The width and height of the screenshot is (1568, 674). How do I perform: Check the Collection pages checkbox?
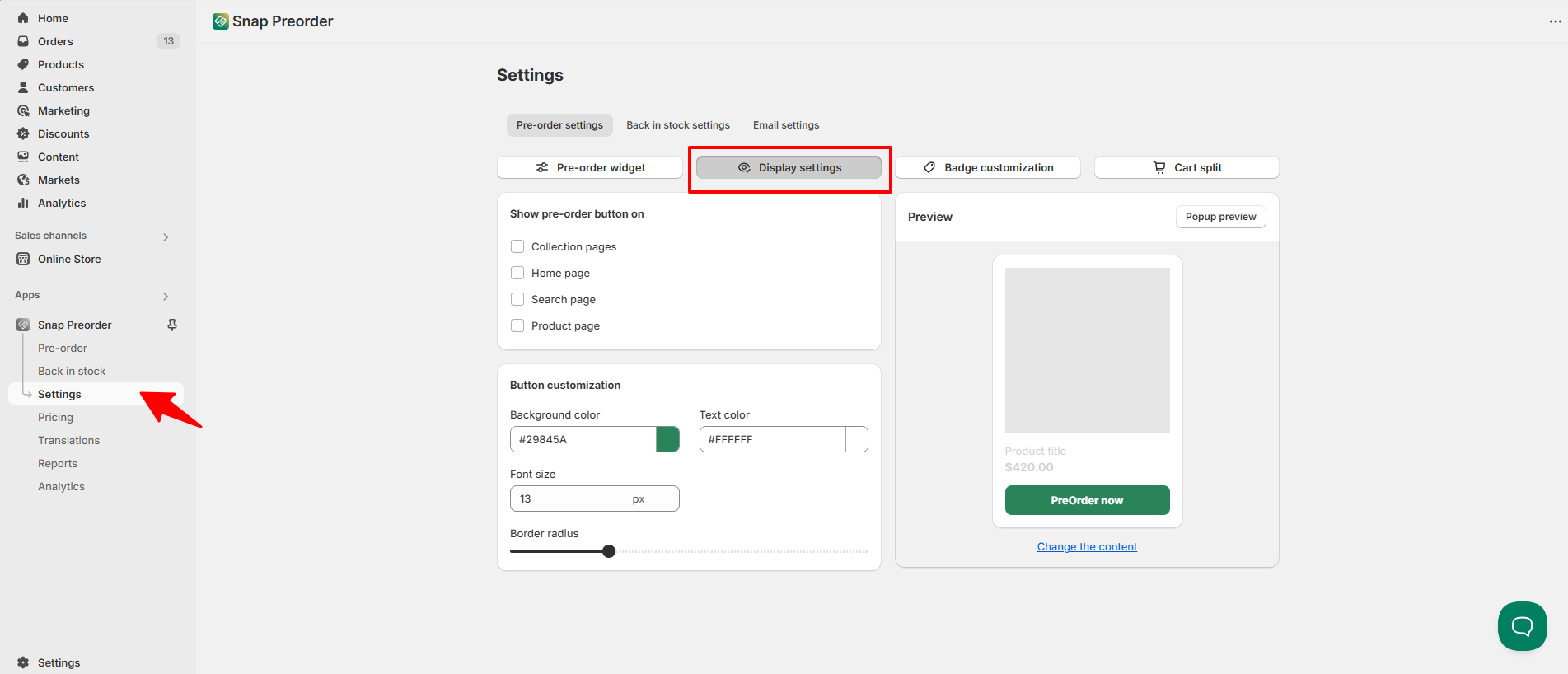coord(517,246)
